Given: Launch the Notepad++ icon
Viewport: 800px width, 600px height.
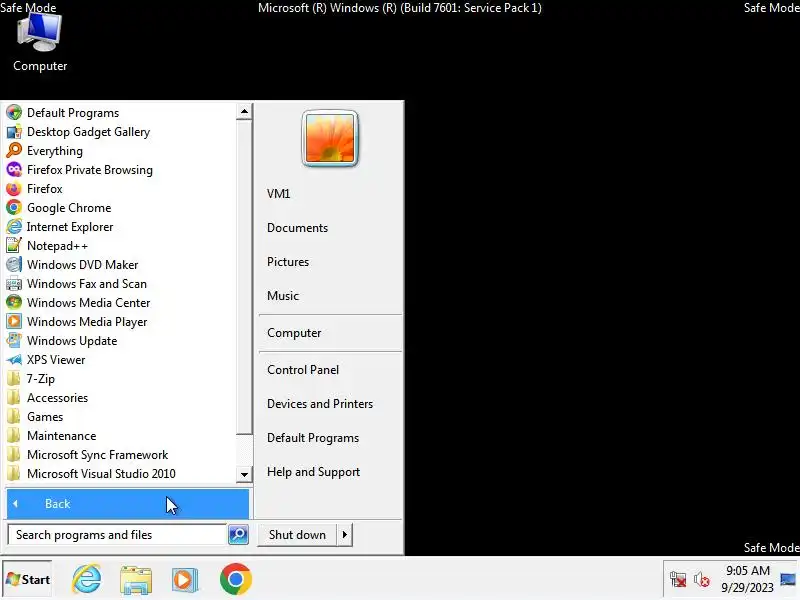Looking at the screenshot, I should pos(14,245).
